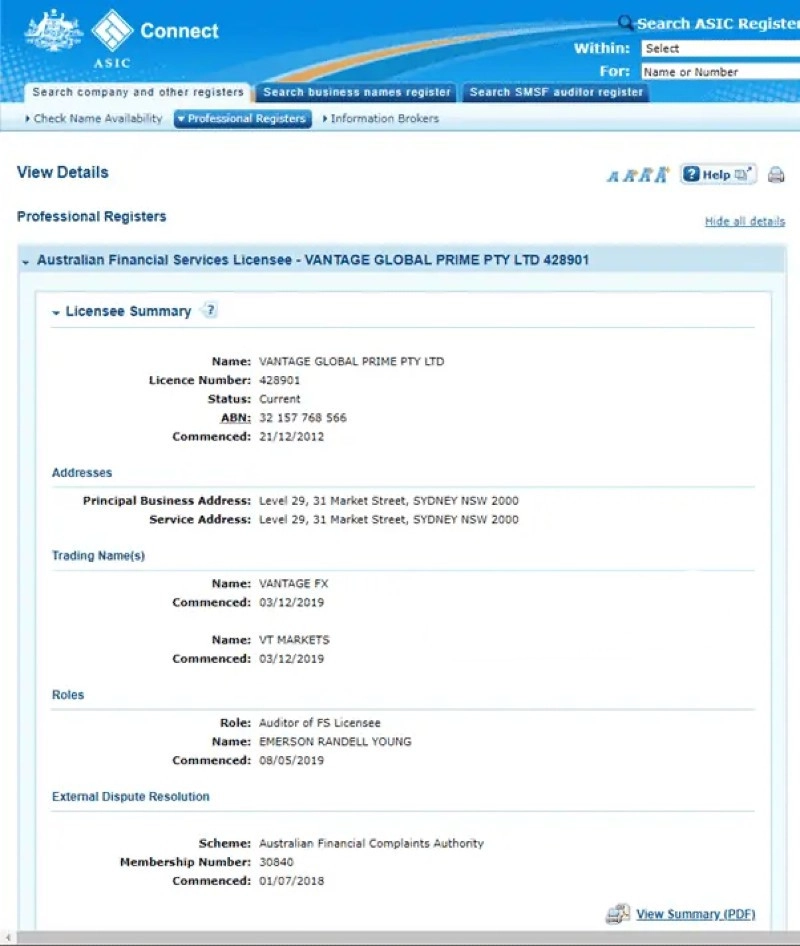Collapse Australian Financial Services Licensee panel

25,262
